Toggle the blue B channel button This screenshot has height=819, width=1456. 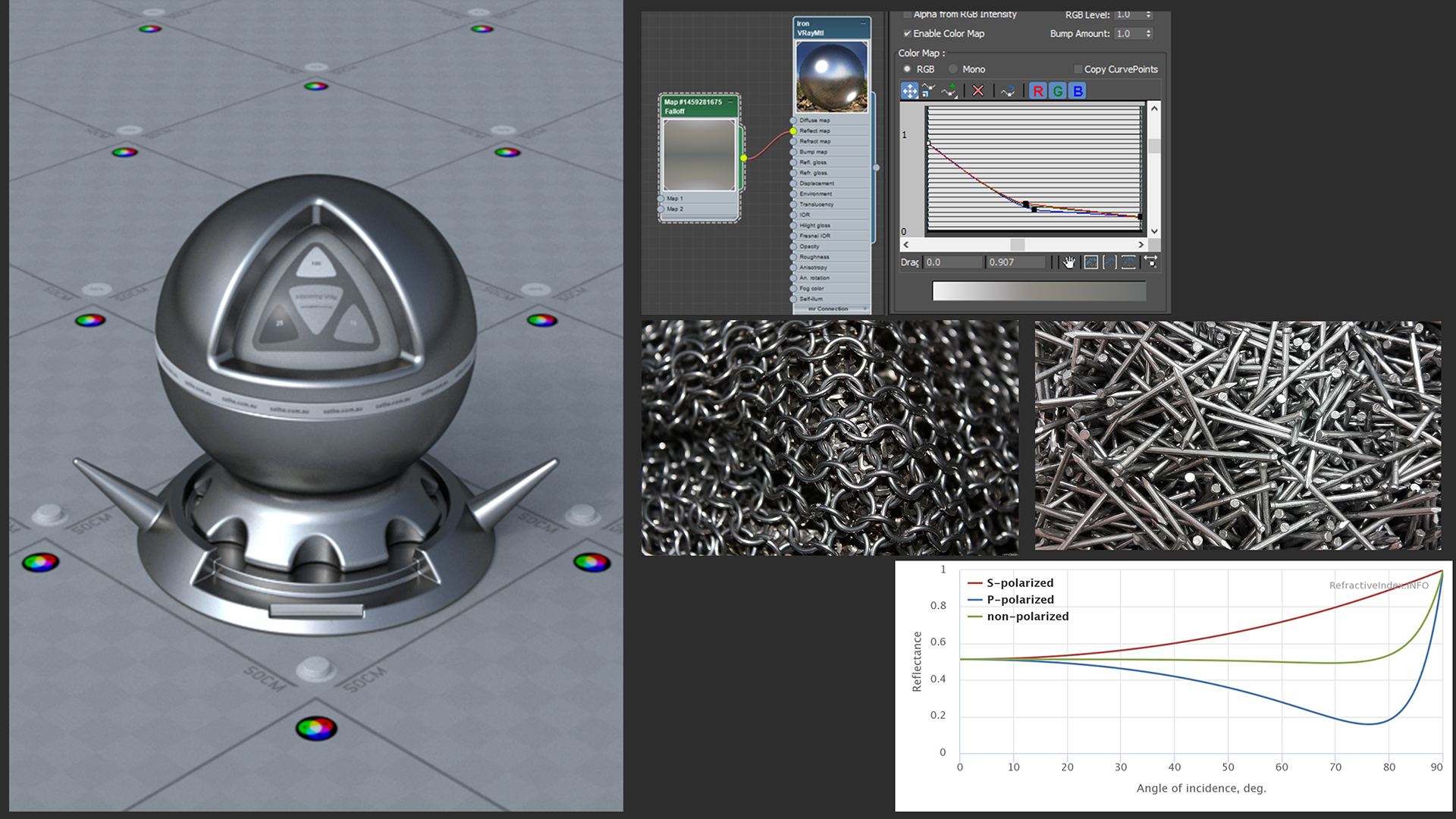(x=1078, y=91)
